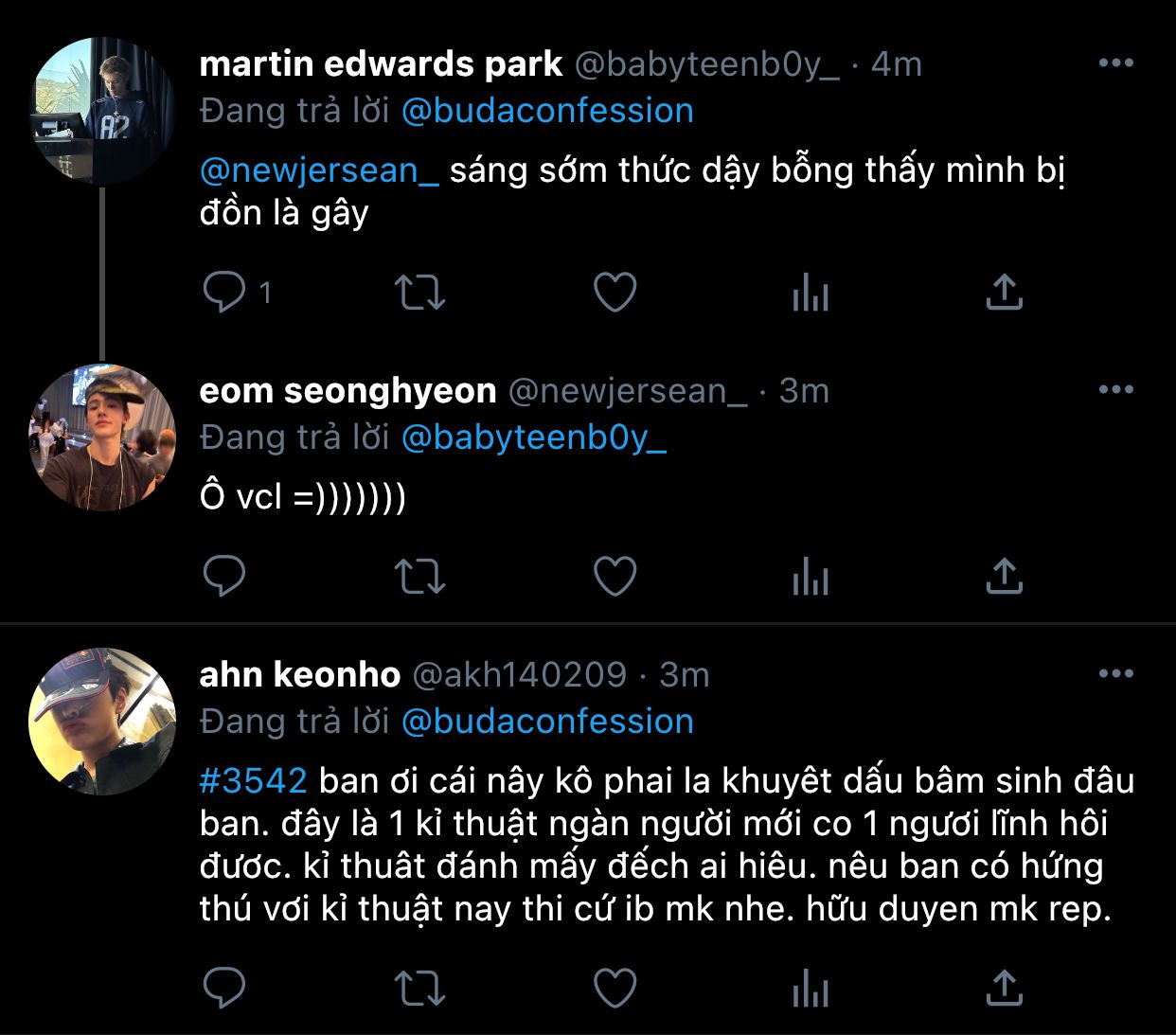Open ahn keonho's profile picture
The image size is (1176, 1035).
pyautogui.click(x=102, y=722)
